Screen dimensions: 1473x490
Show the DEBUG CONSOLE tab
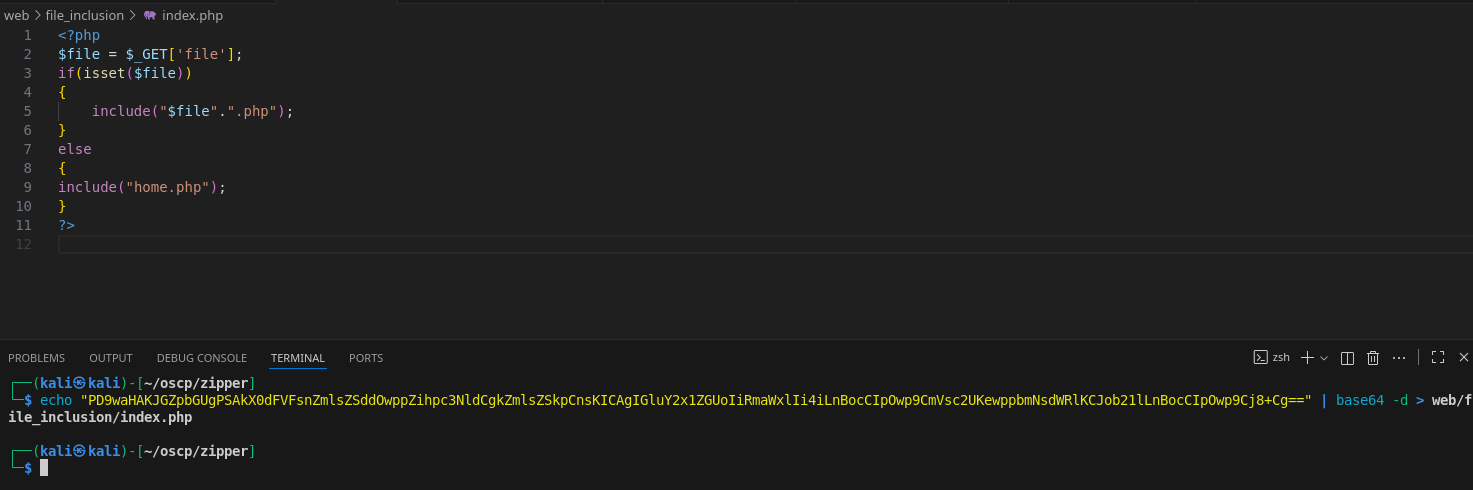click(202, 358)
